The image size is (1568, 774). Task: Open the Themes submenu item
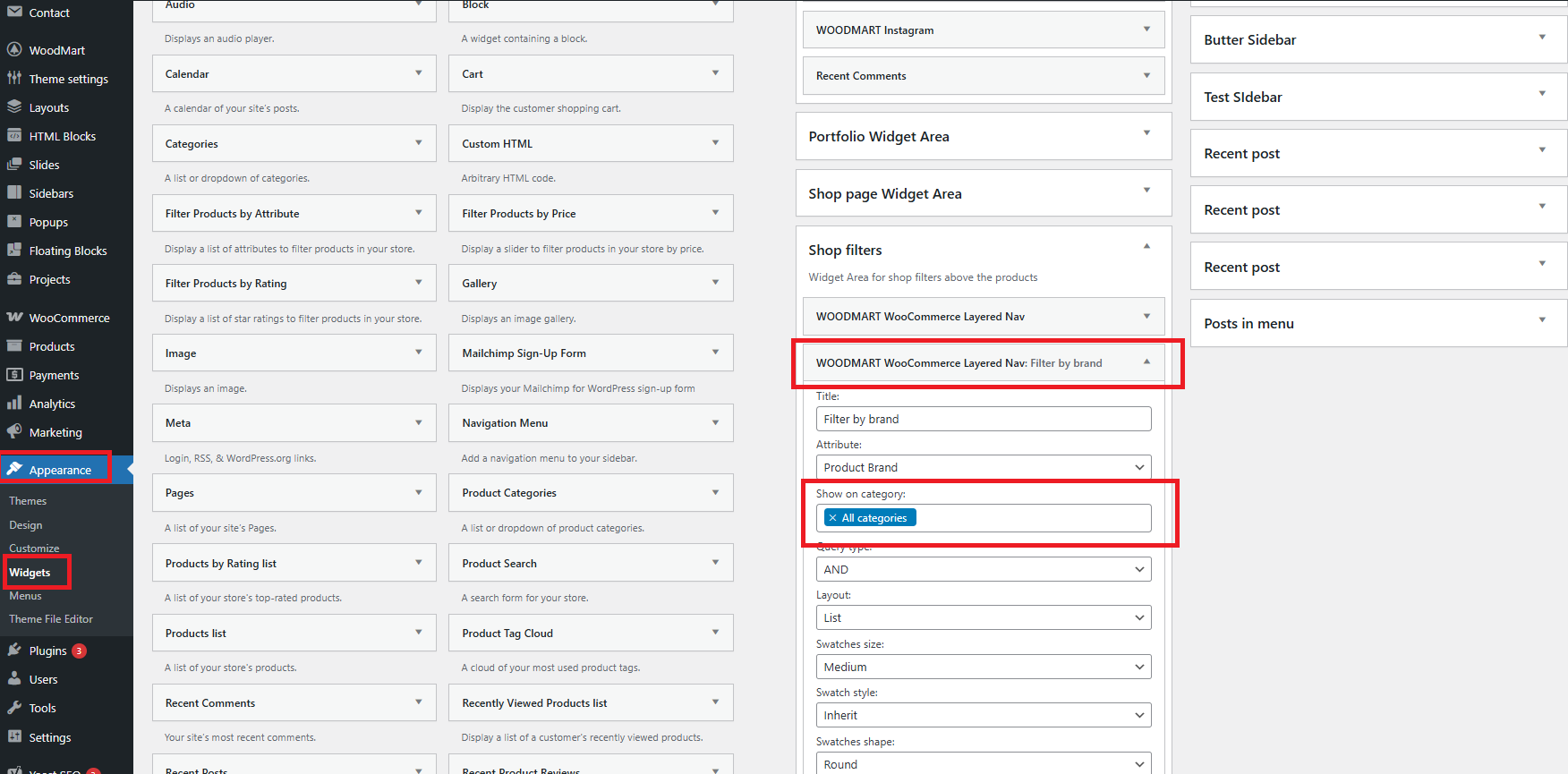point(28,501)
